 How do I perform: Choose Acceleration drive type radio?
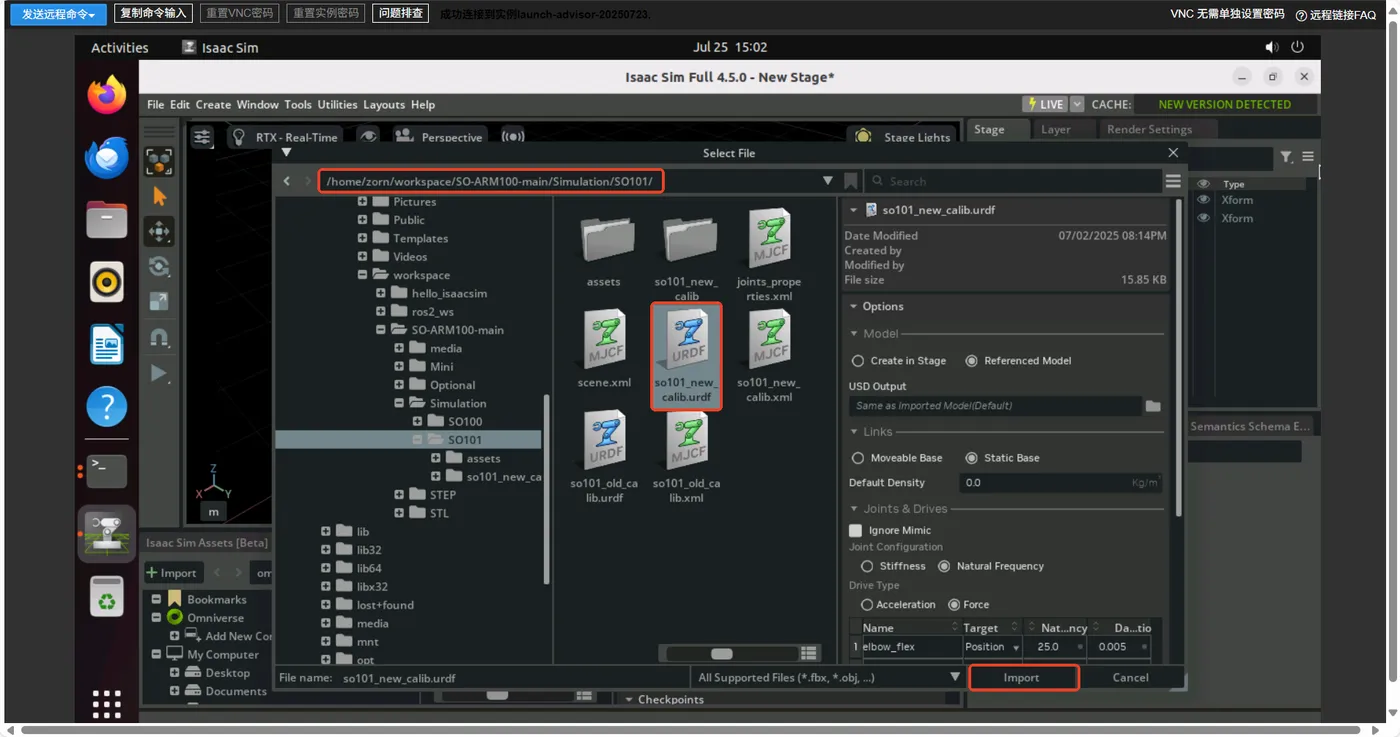click(x=867, y=605)
